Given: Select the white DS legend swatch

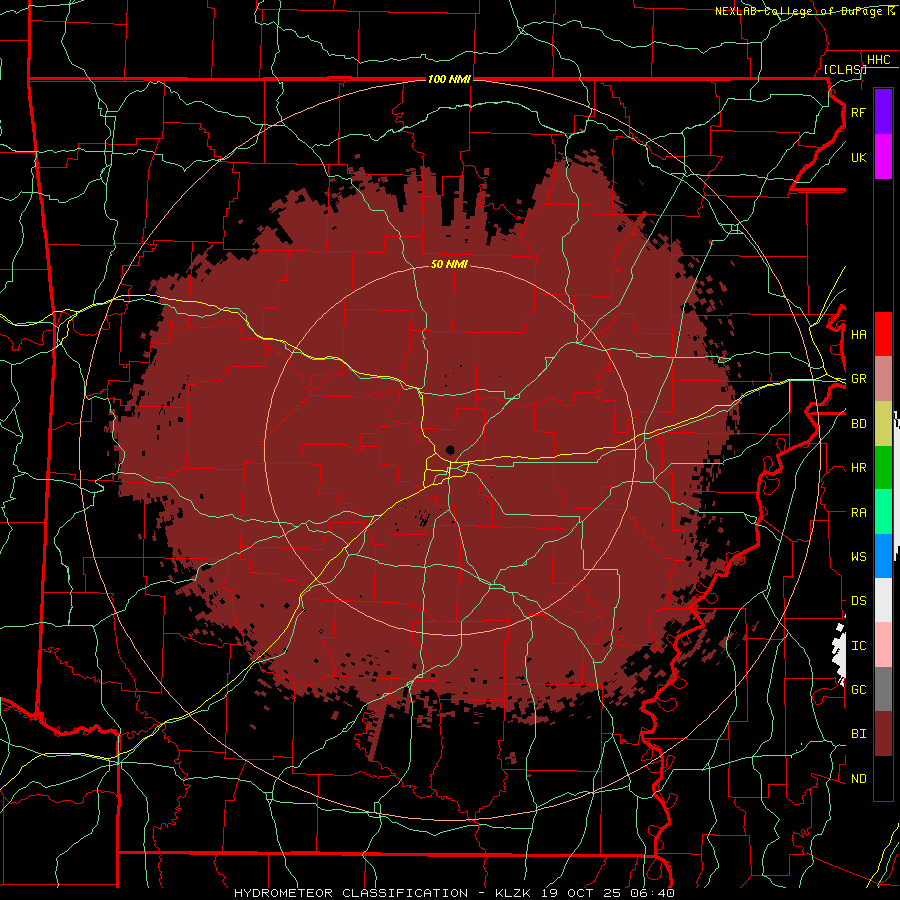Looking at the screenshot, I should (883, 600).
